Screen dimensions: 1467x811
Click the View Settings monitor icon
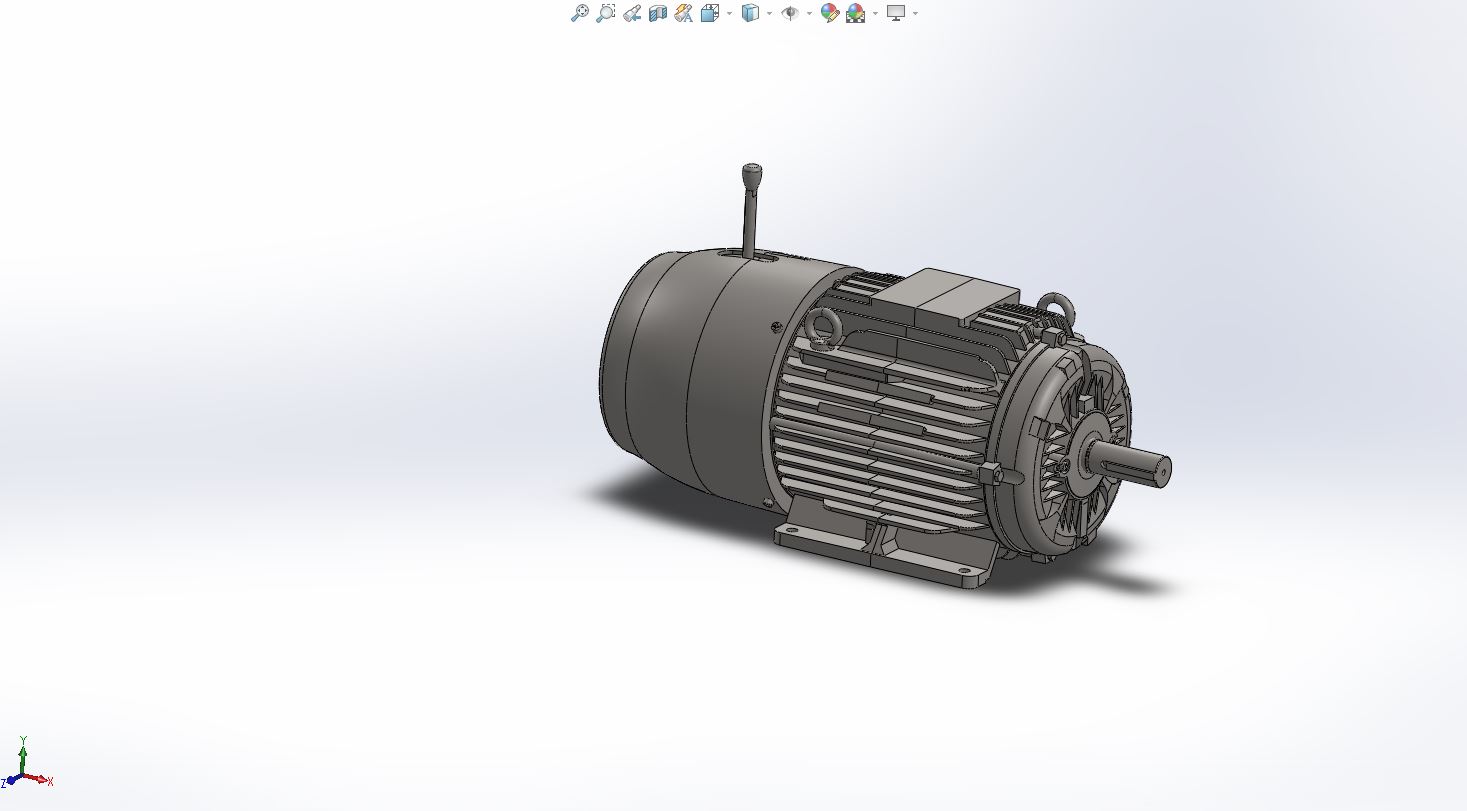[896, 13]
